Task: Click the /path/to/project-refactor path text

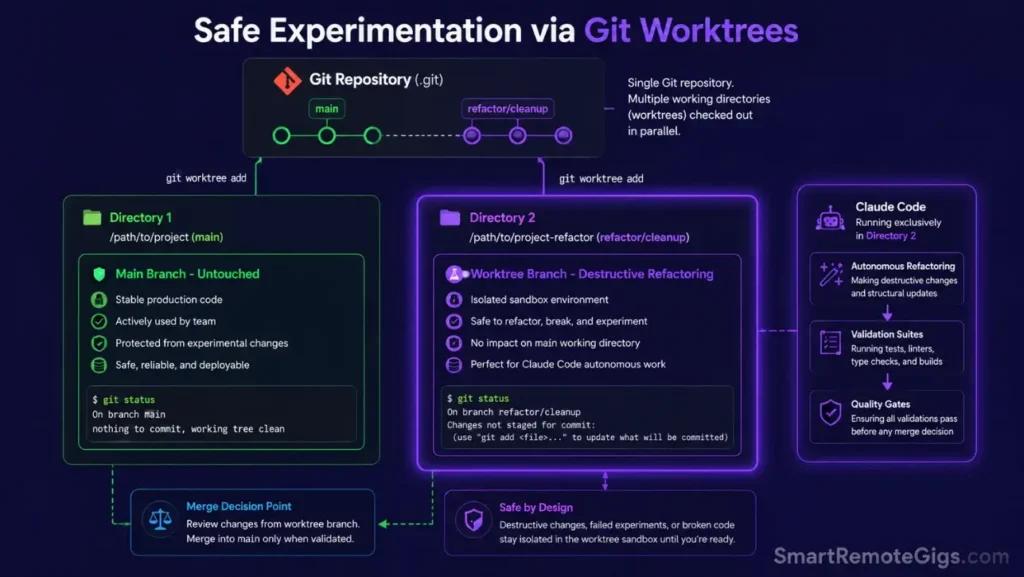Action: tap(579, 237)
